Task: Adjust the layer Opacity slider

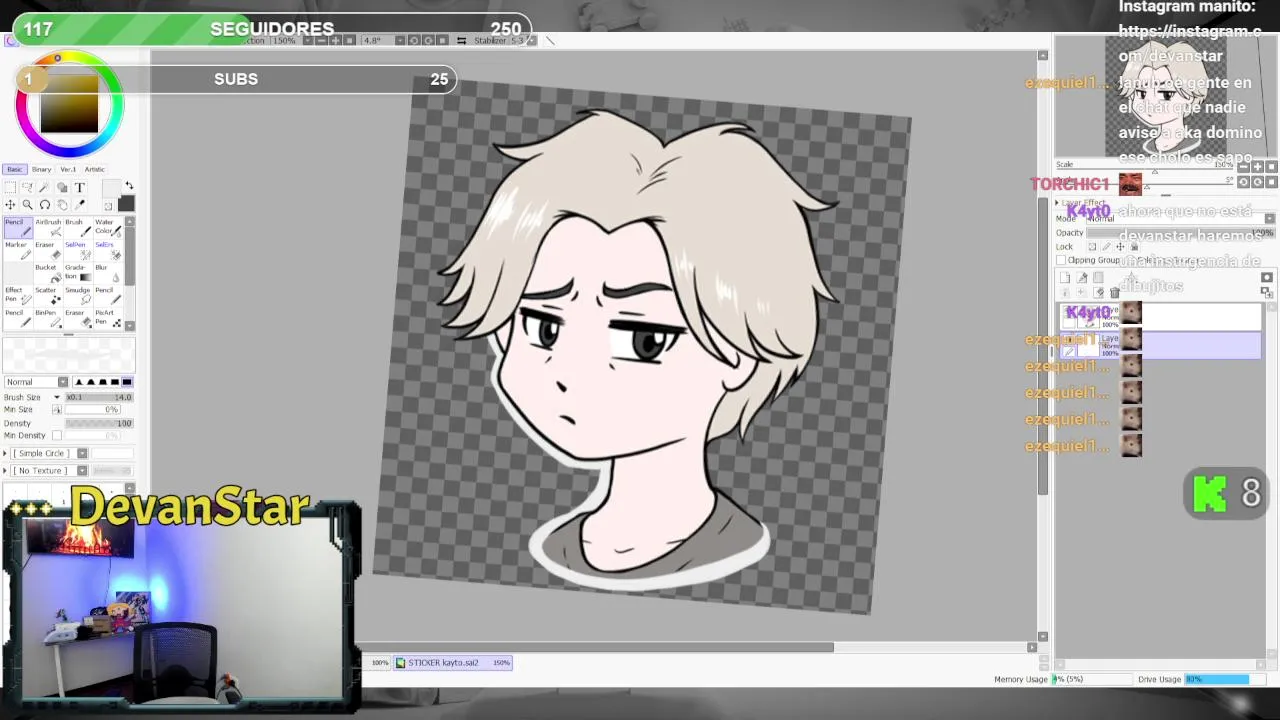Action: [x=1180, y=233]
